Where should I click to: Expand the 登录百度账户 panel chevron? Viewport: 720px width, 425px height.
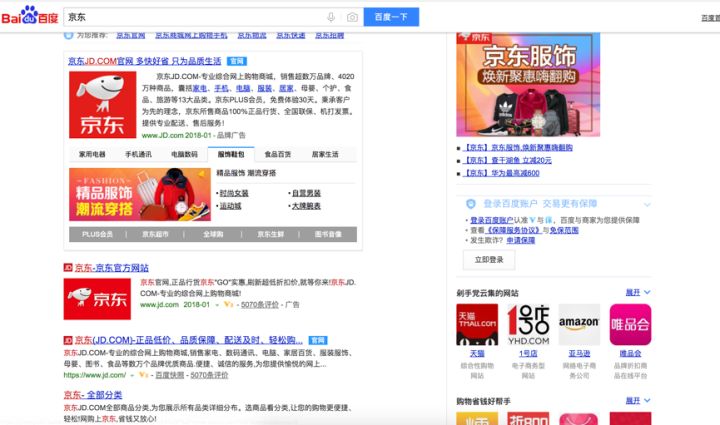tap(647, 204)
